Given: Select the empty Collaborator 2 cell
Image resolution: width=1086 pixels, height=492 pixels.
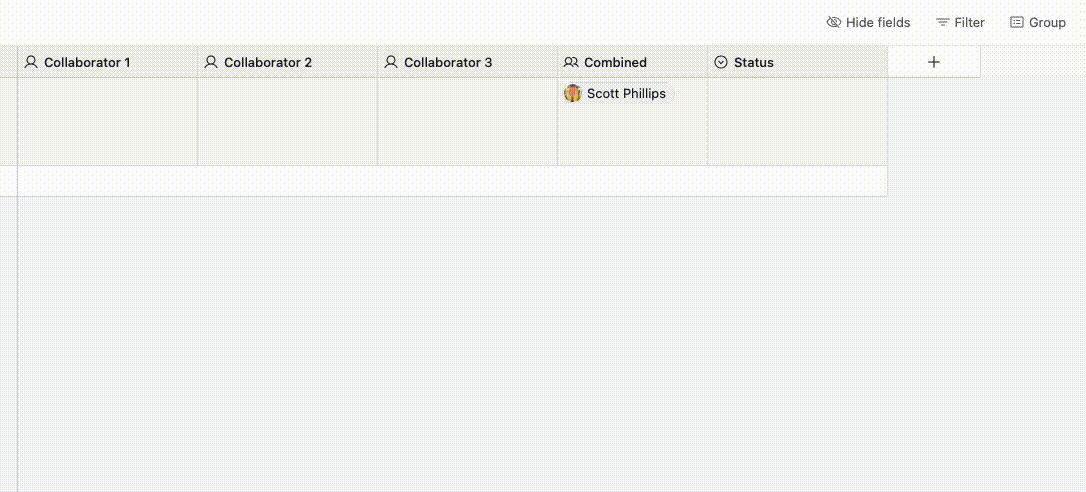Looking at the screenshot, I should point(287,121).
